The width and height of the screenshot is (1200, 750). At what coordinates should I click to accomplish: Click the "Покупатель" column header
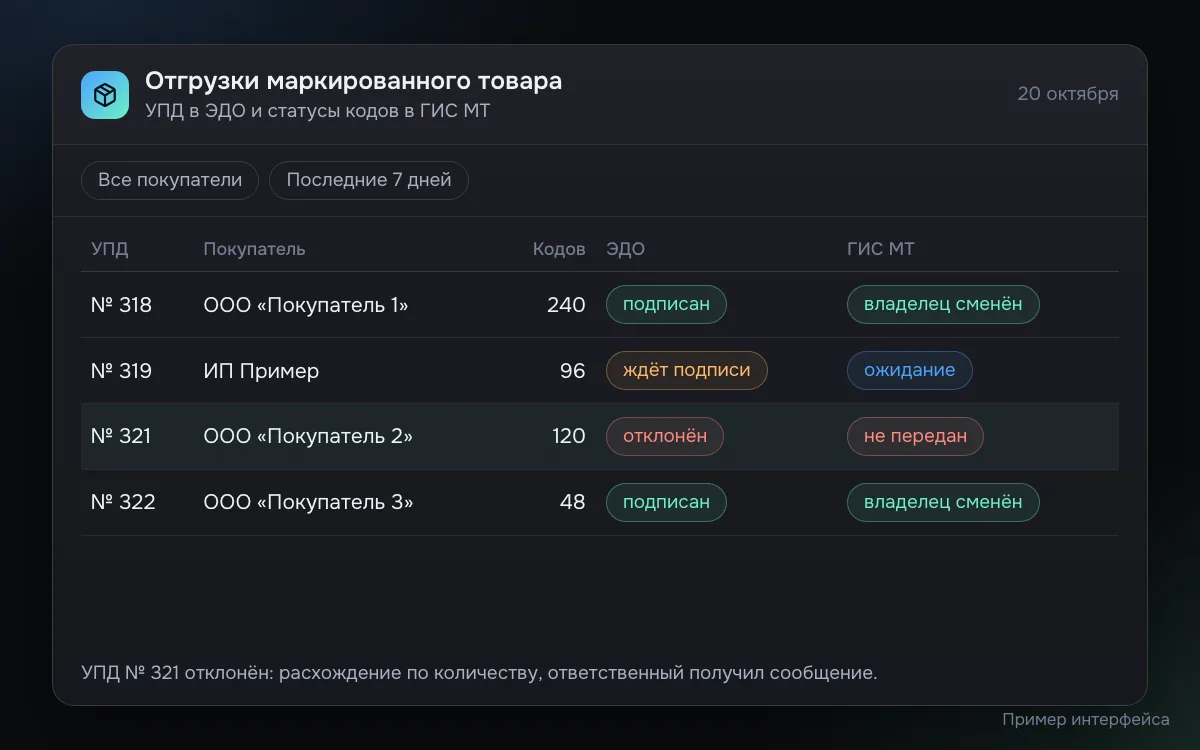pos(254,249)
